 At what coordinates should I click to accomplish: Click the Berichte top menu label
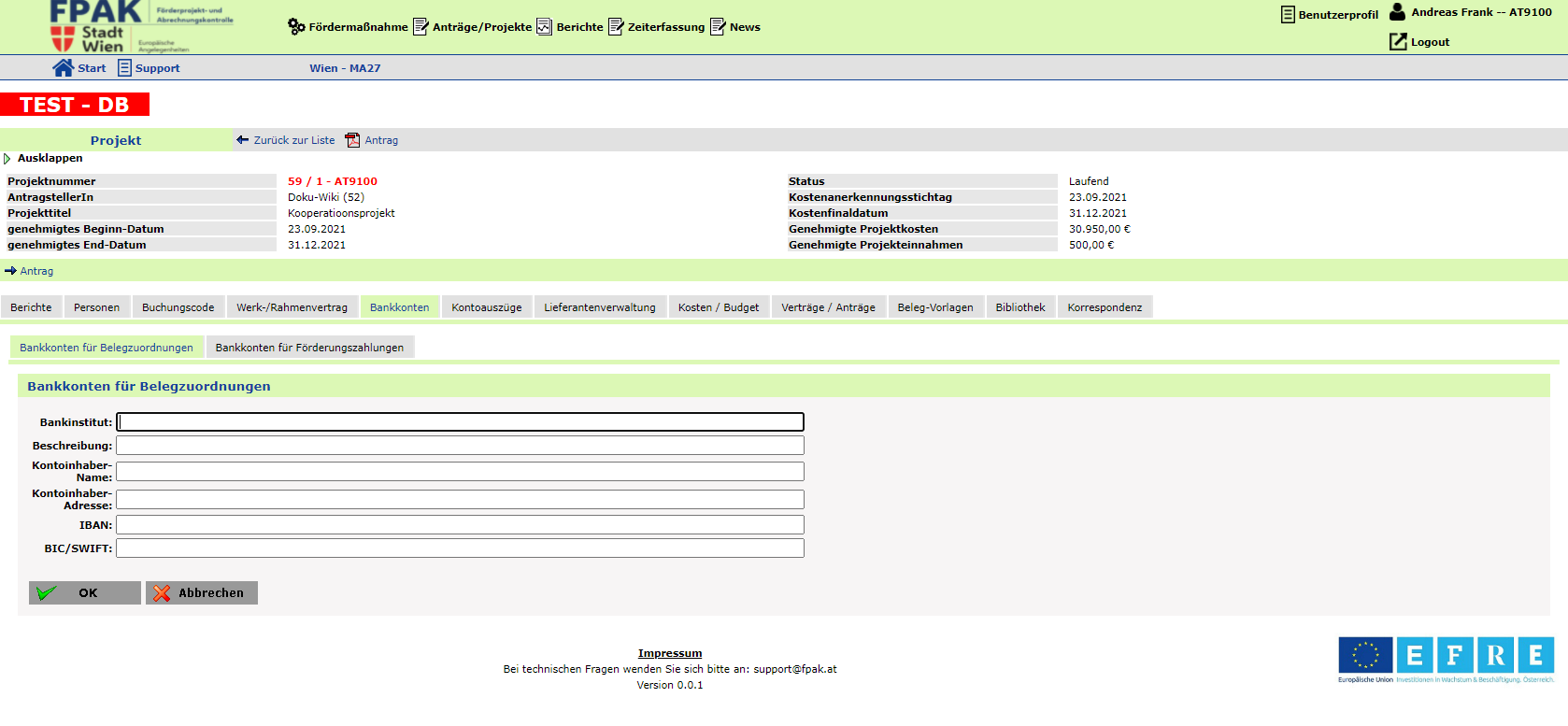coord(579,27)
